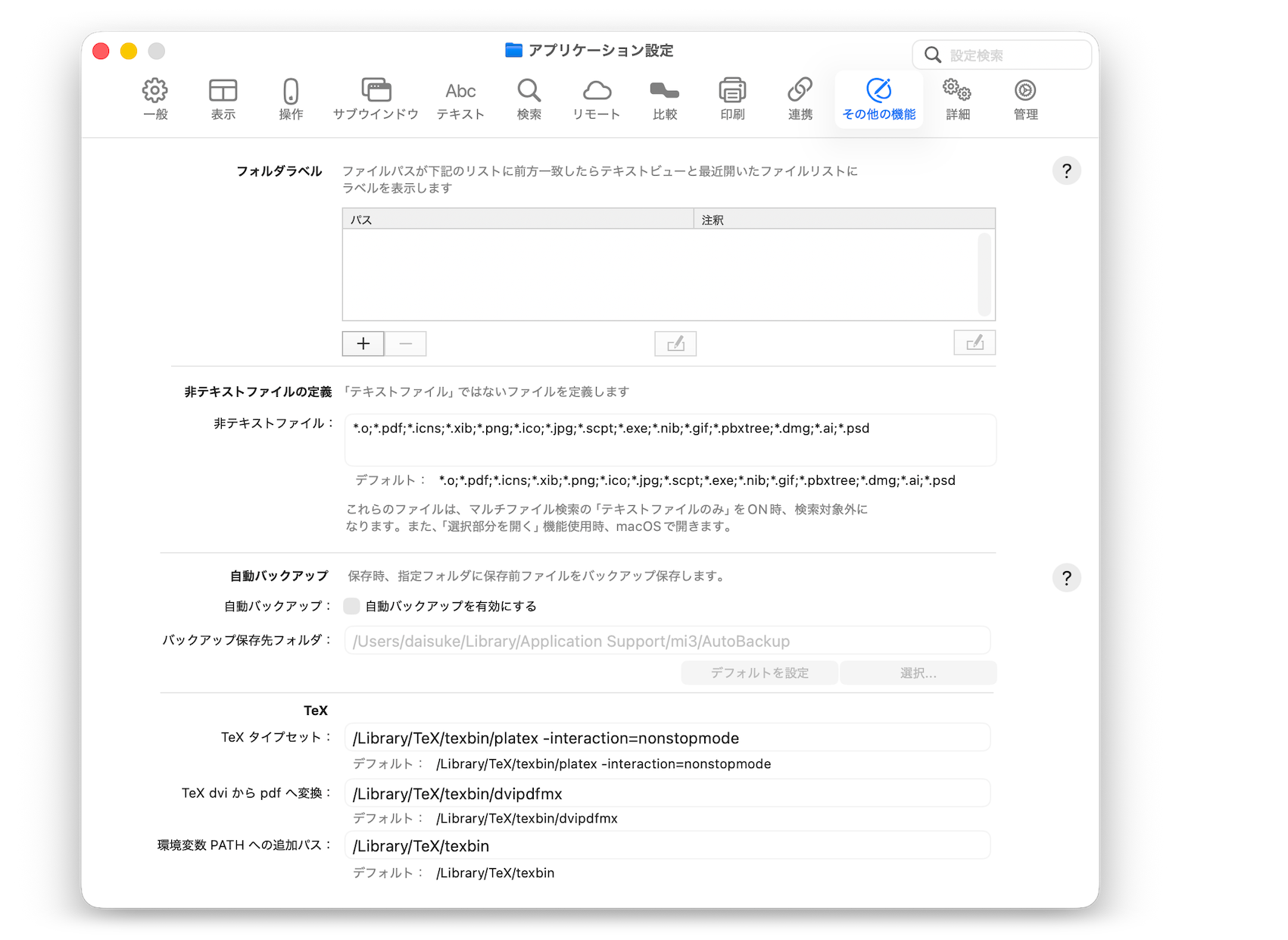Select the 比較 (Compare) settings icon
1288x940 pixels.
(x=665, y=99)
